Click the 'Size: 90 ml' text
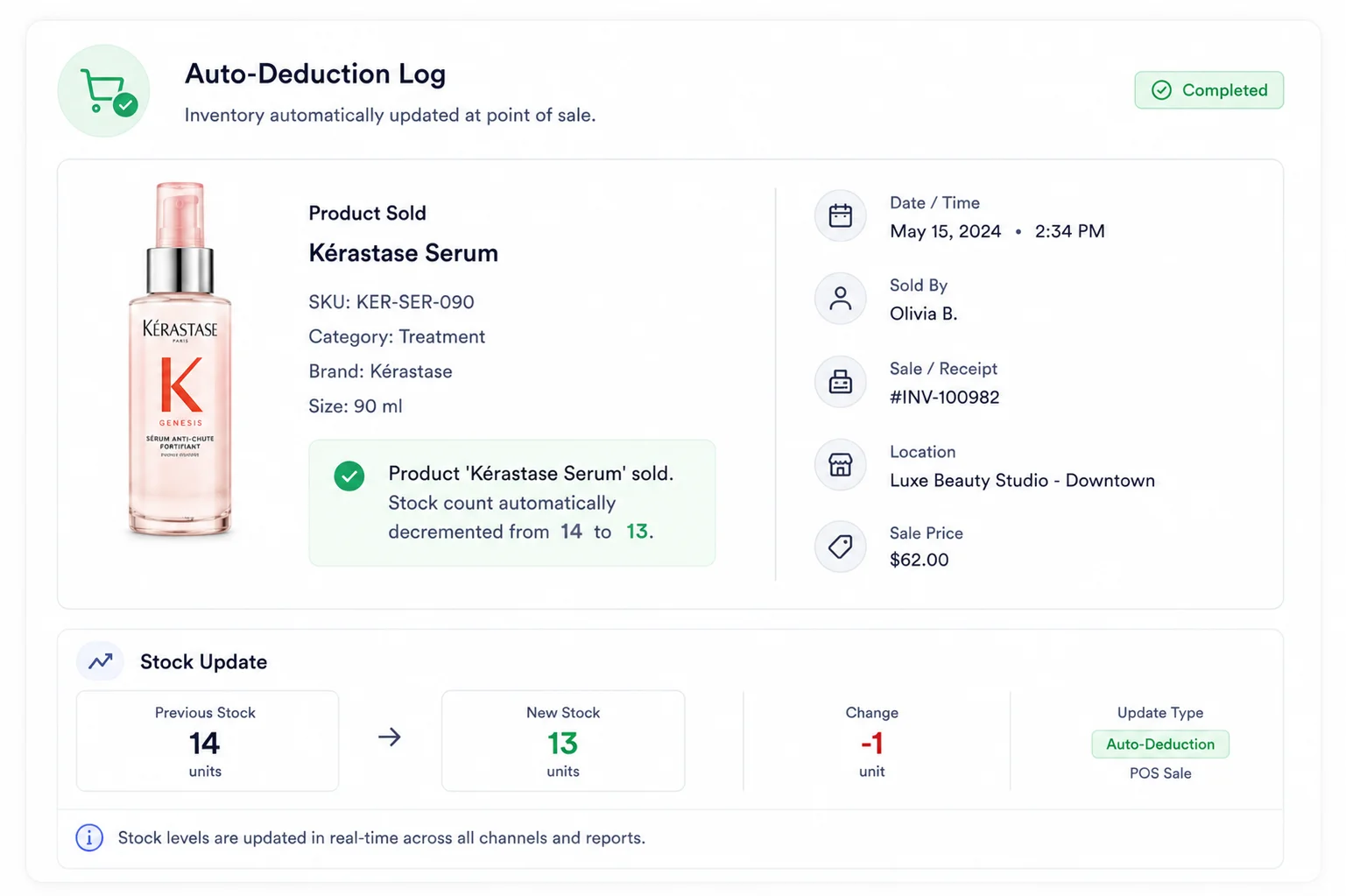 pyautogui.click(x=356, y=406)
